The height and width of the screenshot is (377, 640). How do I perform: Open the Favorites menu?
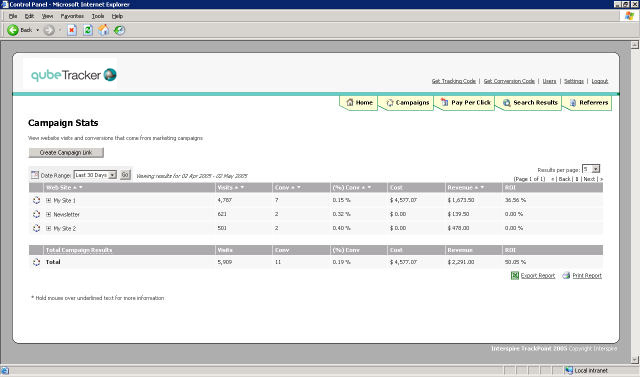click(x=72, y=16)
